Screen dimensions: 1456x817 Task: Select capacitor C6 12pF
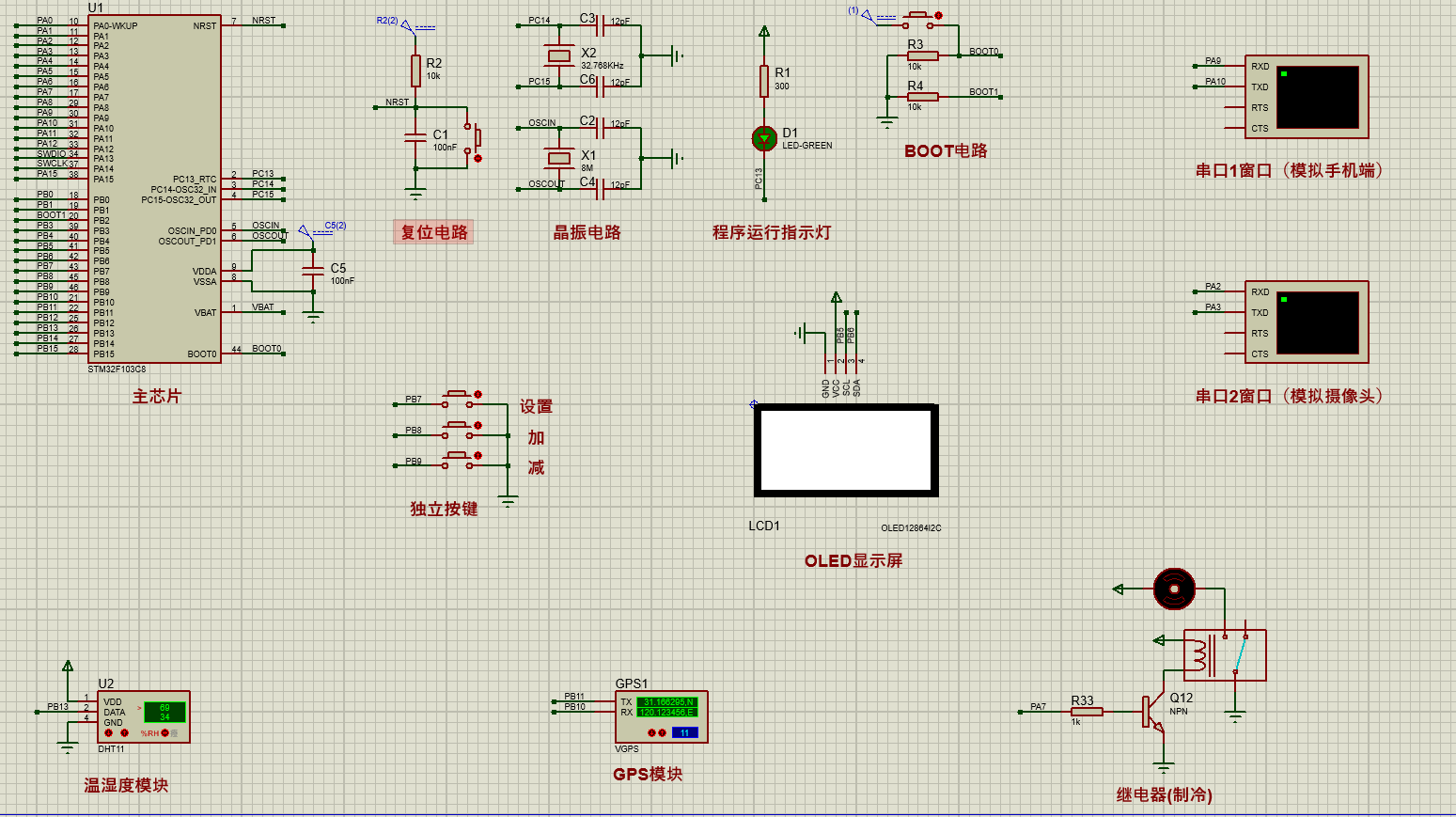point(600,86)
